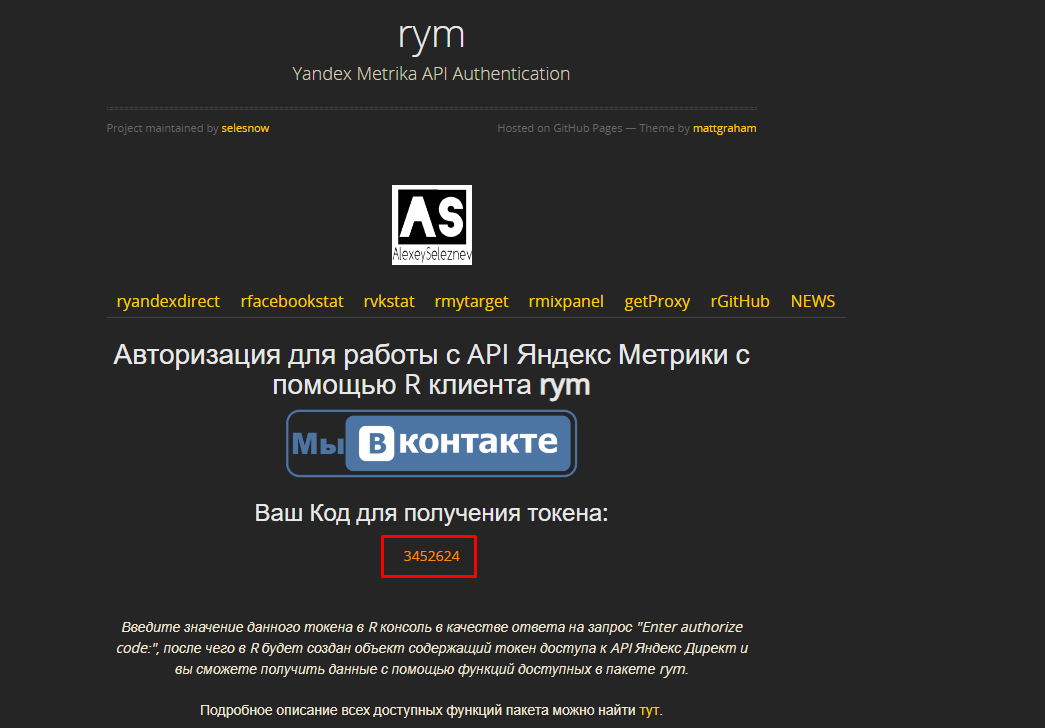The height and width of the screenshot is (728, 1045).
Task: Open the NEWS section
Action: [812, 301]
